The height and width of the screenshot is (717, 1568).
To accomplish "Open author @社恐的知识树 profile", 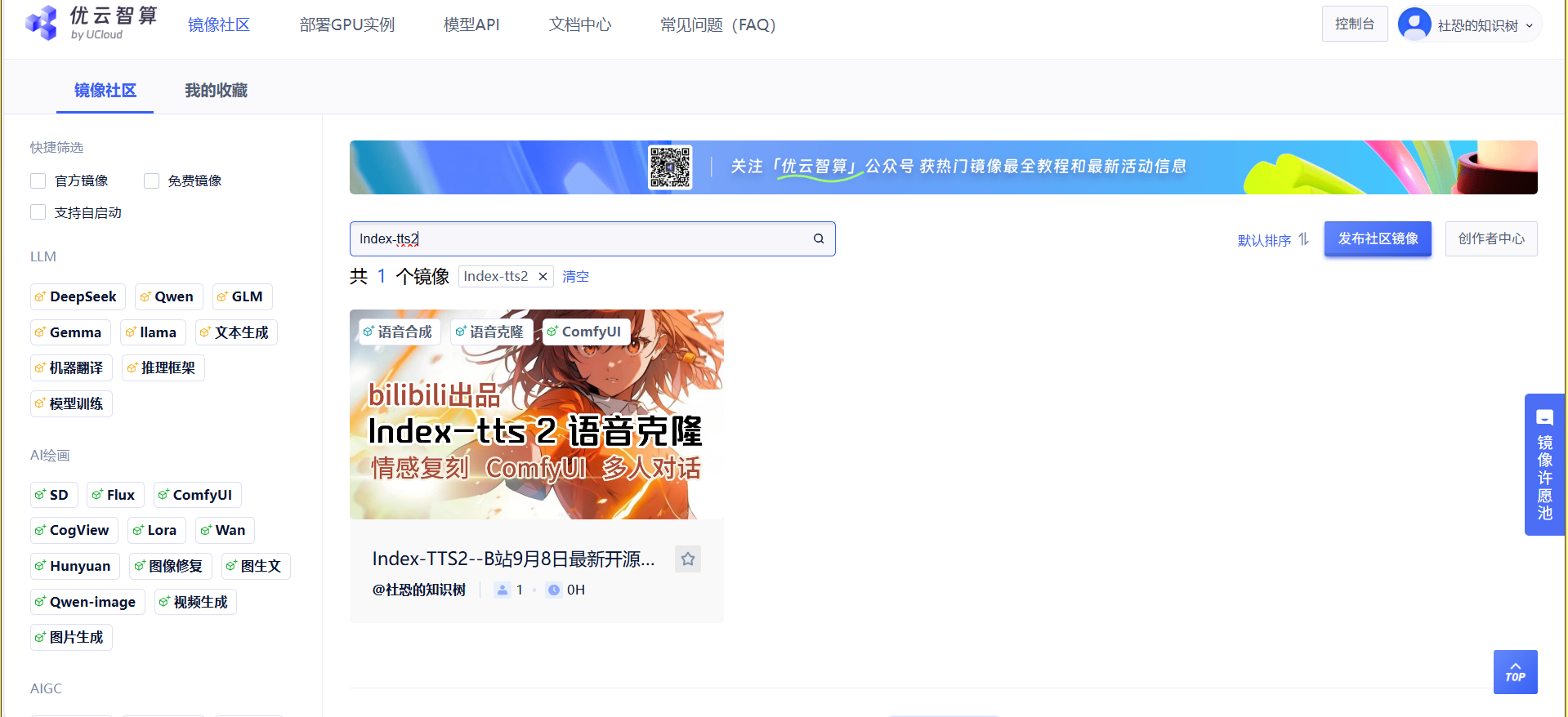I will pyautogui.click(x=419, y=590).
